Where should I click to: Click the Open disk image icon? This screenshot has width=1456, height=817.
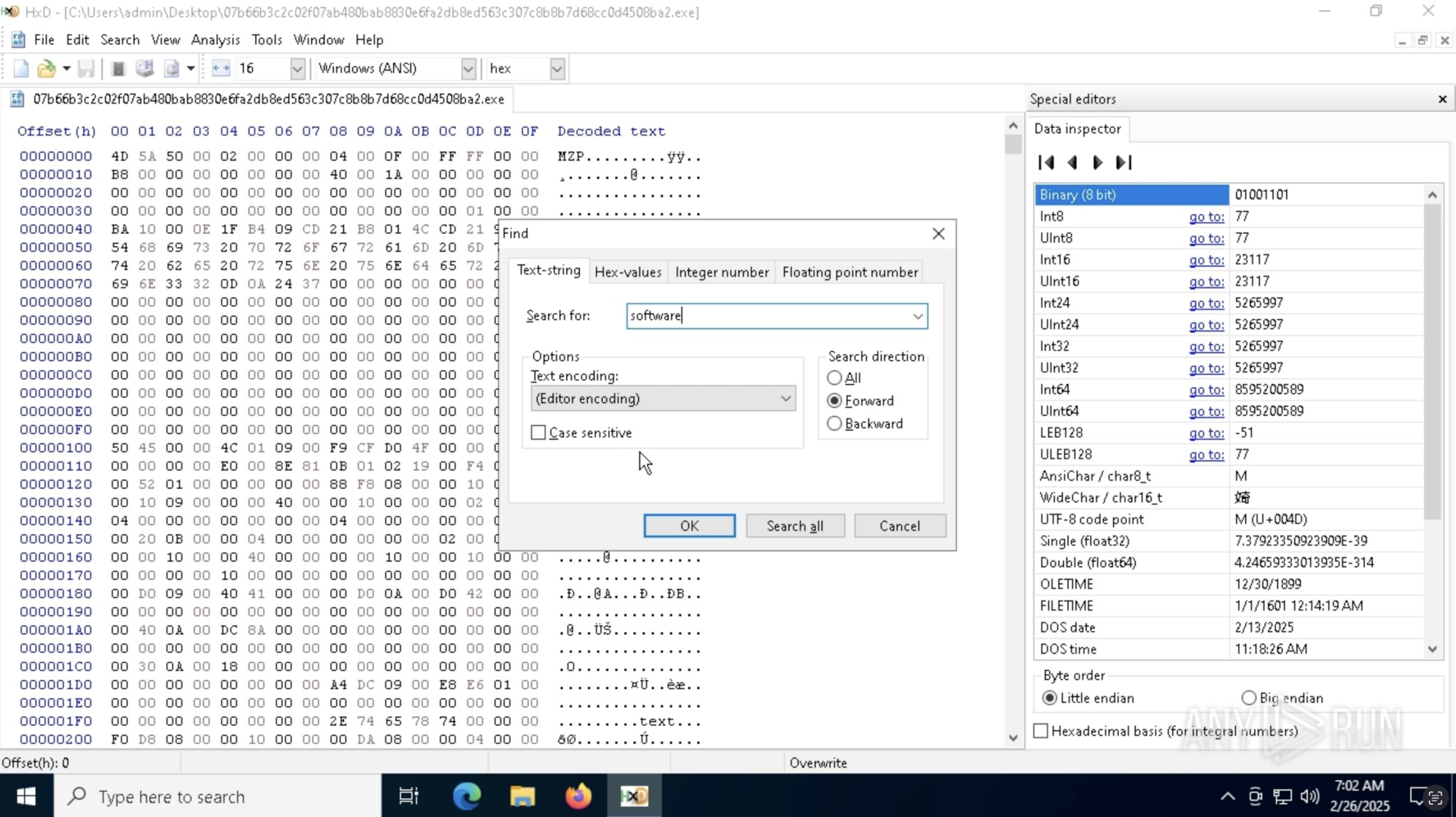(171, 68)
